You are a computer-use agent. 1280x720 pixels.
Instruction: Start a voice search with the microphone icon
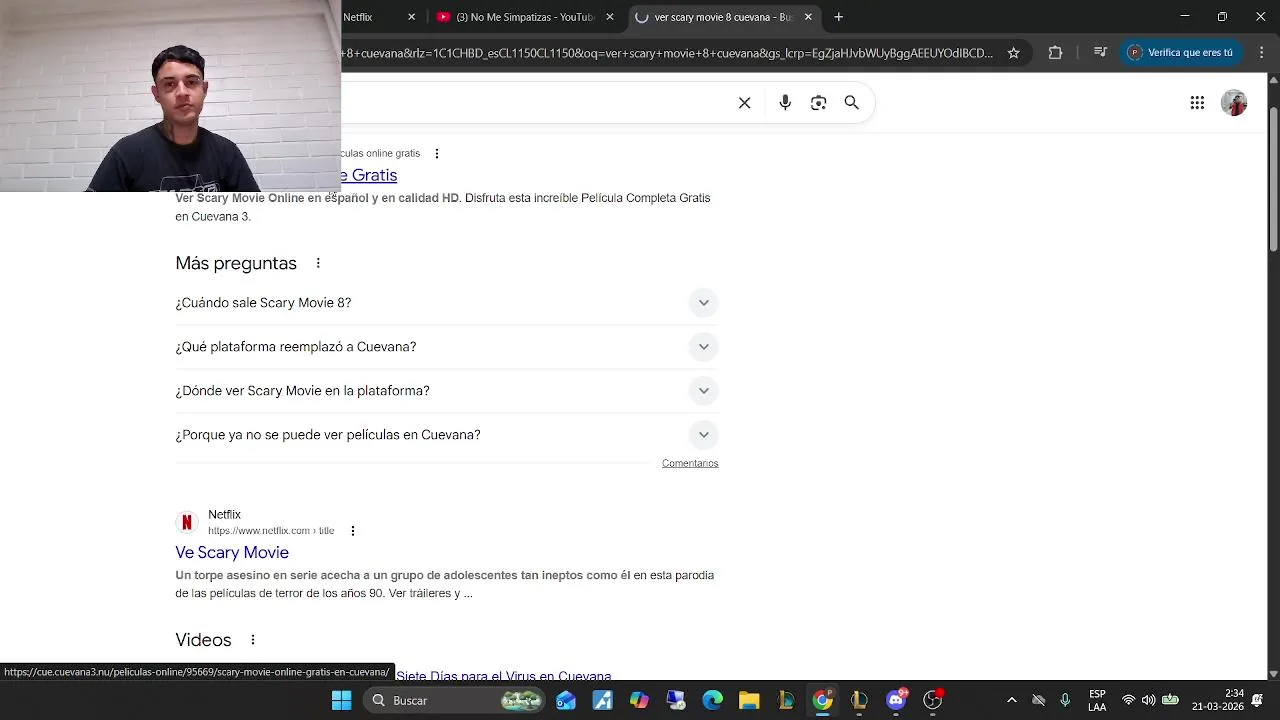coord(785,103)
